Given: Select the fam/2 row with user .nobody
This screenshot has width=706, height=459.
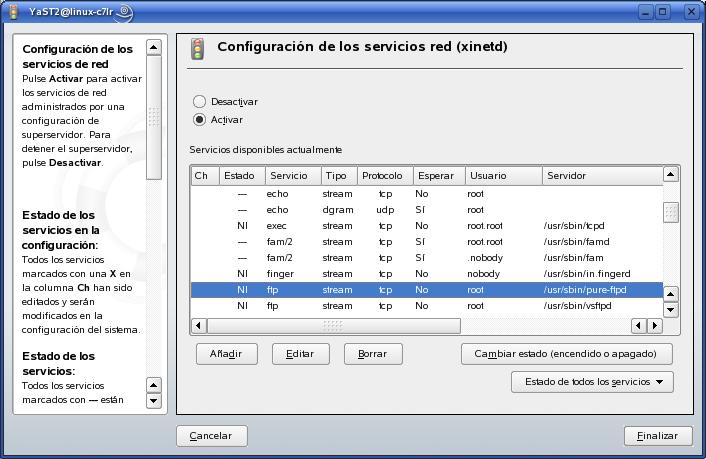Looking at the screenshot, I should (x=427, y=258).
